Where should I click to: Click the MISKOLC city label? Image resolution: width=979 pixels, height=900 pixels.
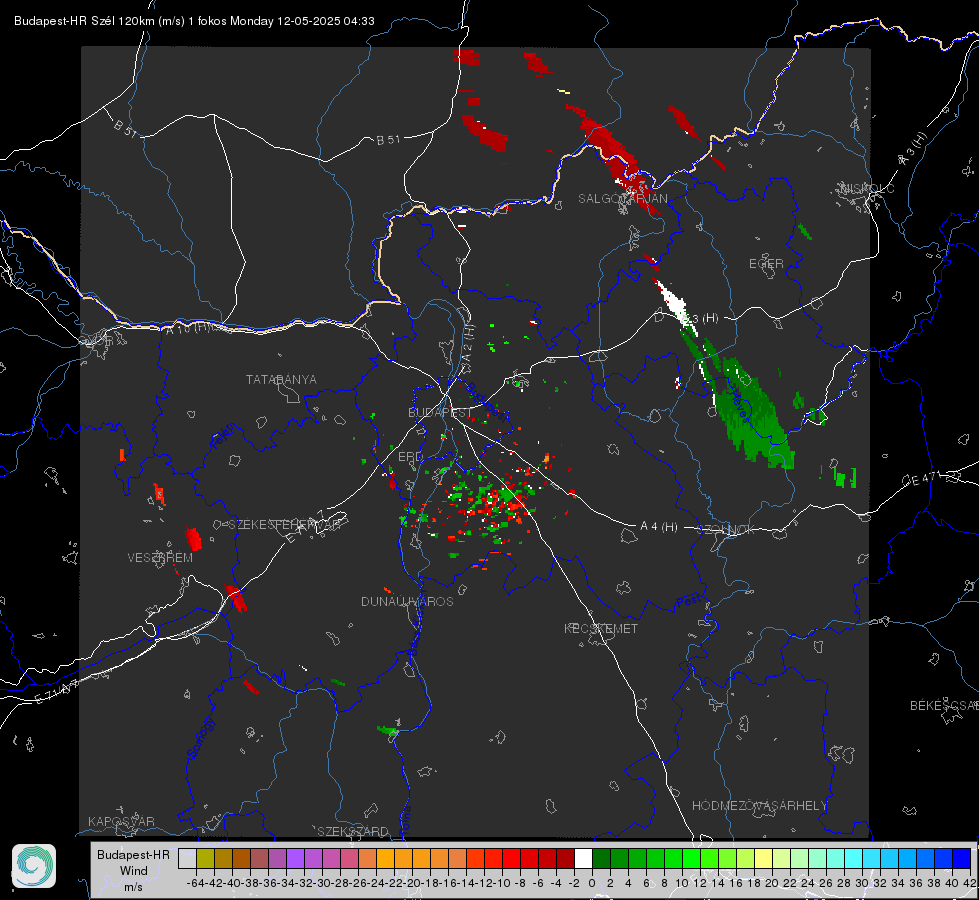pyautogui.click(x=867, y=188)
